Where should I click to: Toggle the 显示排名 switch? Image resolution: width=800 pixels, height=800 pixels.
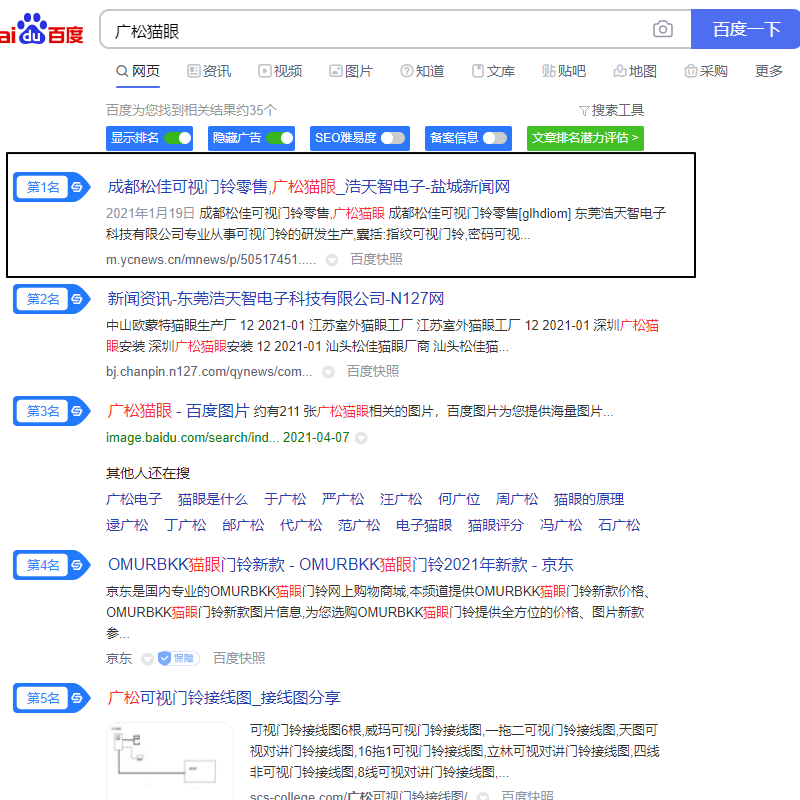[x=178, y=138]
